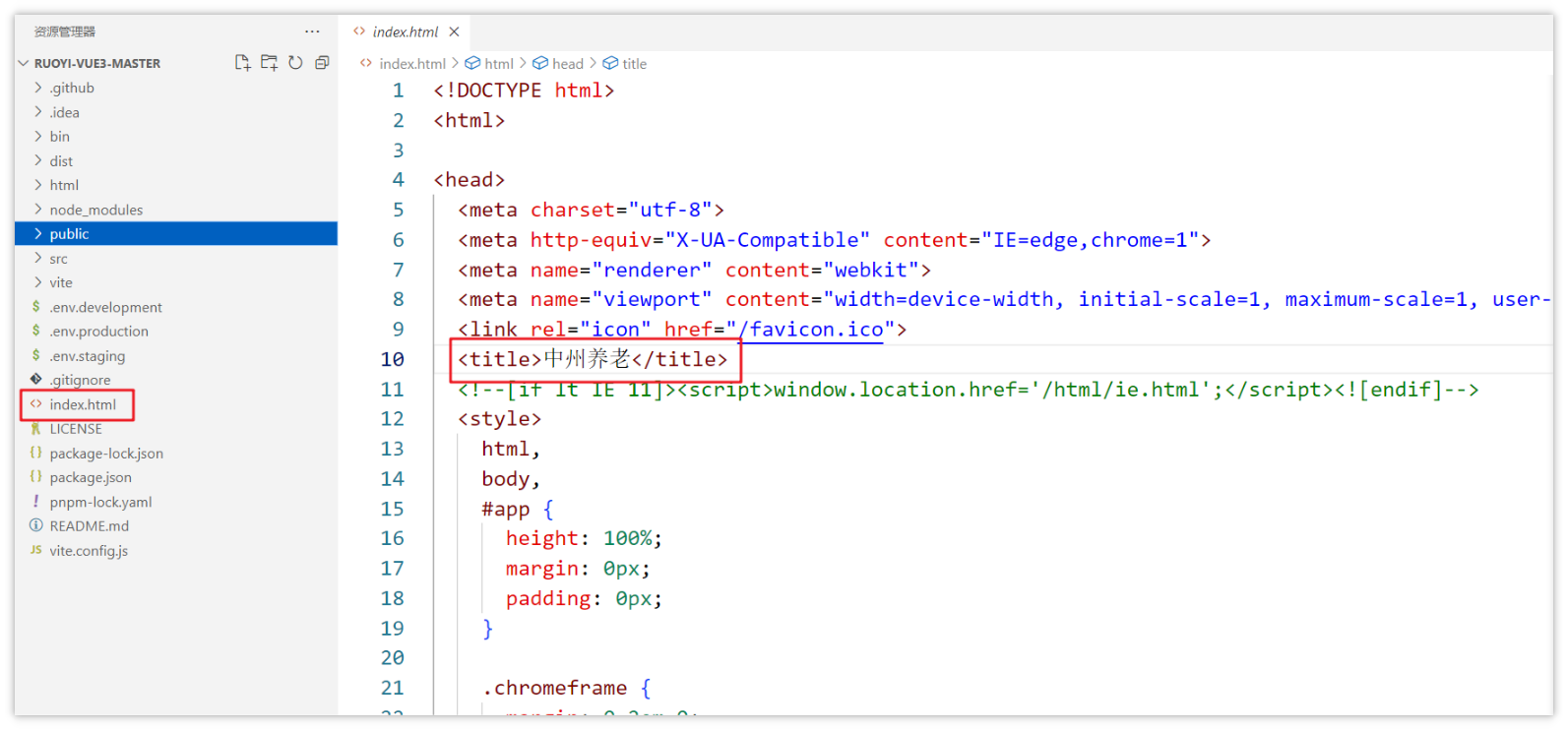
Task: Close the index.html editor tab
Action: (454, 31)
